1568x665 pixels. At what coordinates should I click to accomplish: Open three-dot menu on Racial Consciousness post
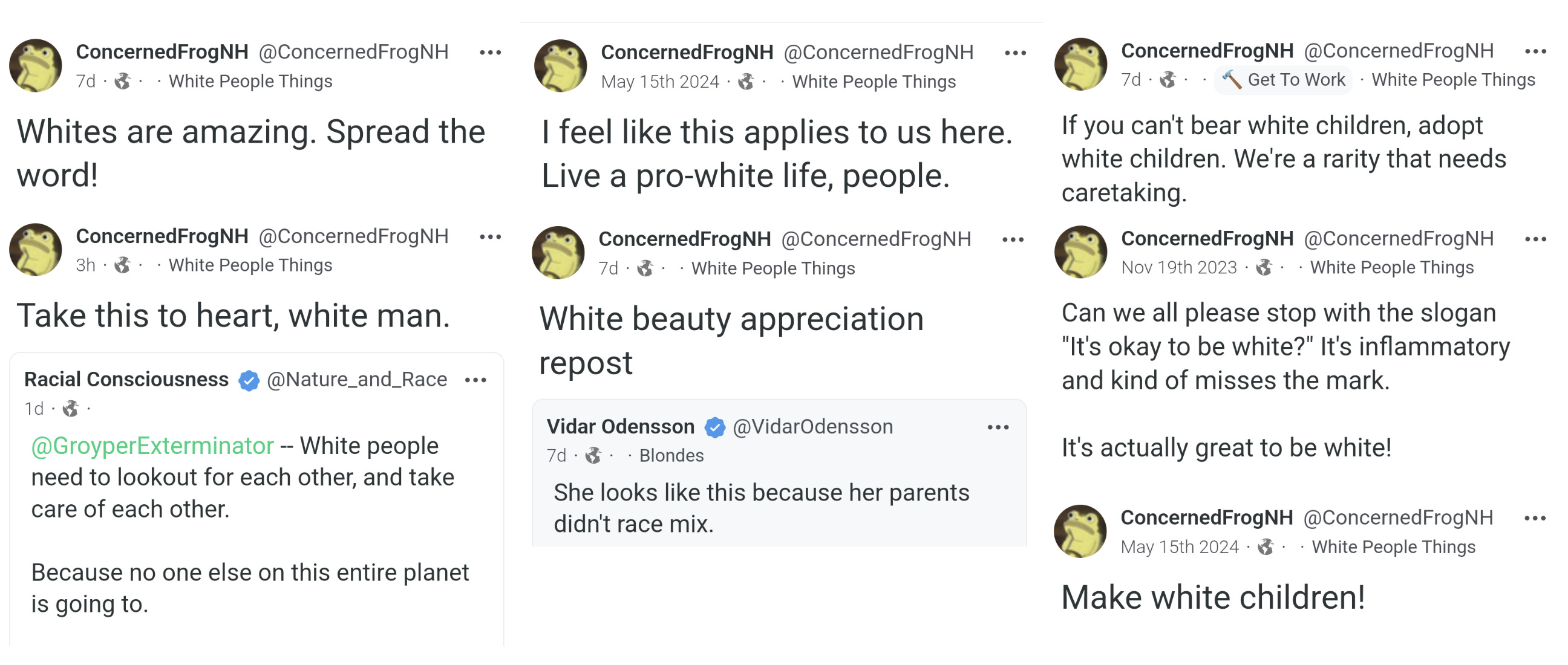(475, 380)
